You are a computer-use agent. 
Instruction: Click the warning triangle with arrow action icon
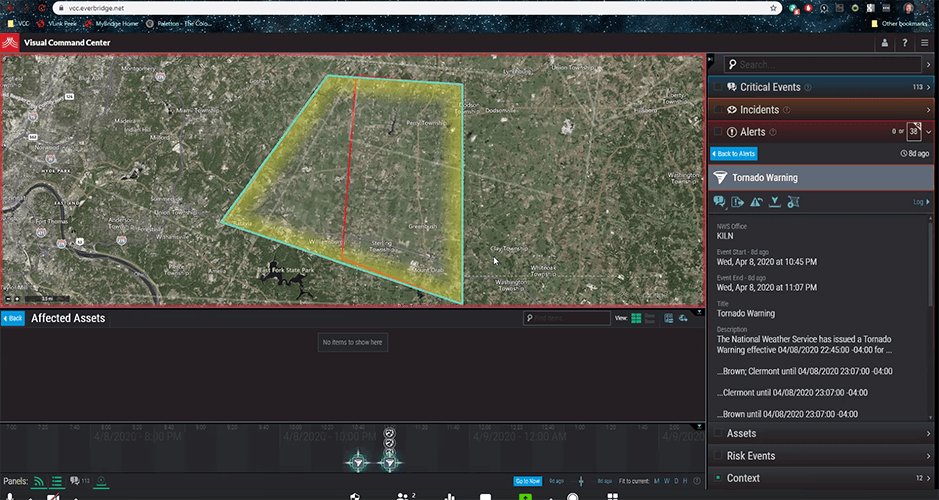(756, 202)
